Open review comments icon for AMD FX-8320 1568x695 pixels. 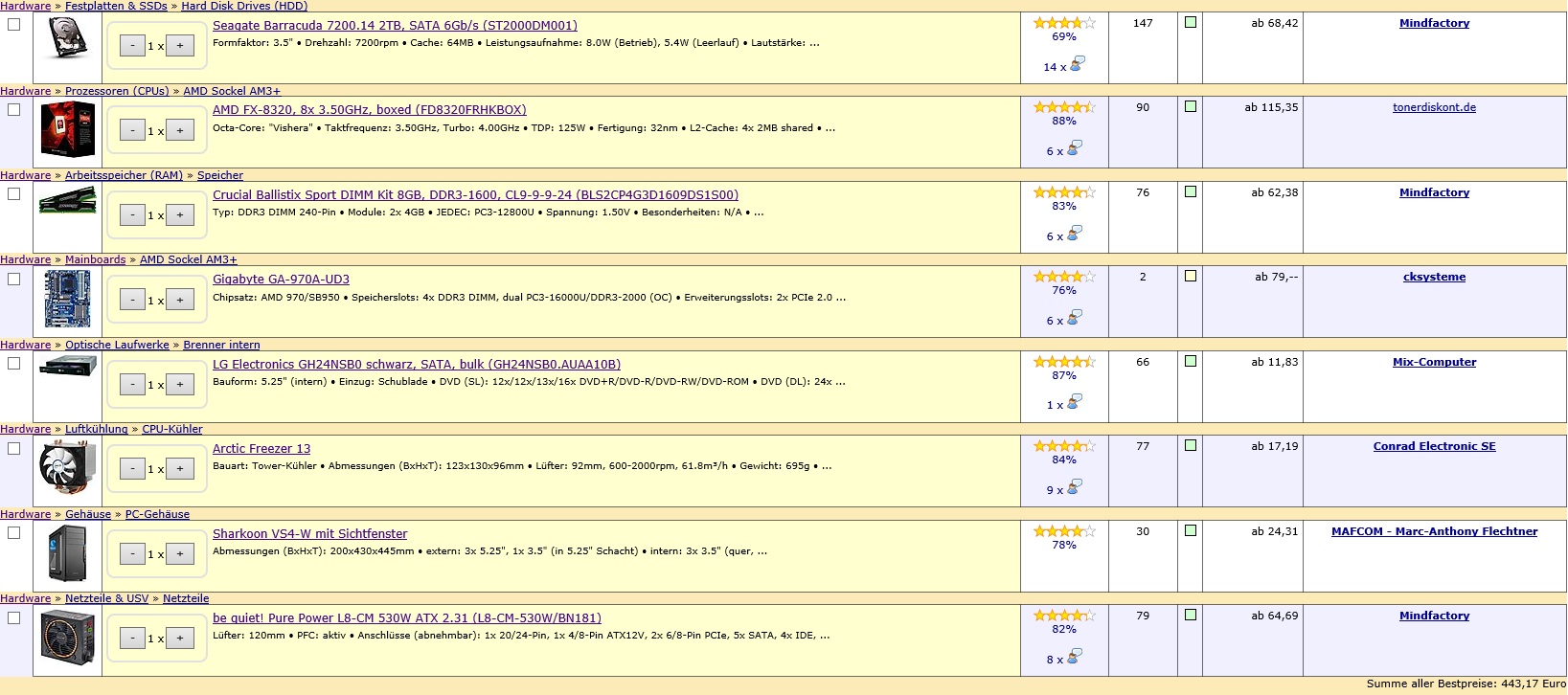[1075, 148]
